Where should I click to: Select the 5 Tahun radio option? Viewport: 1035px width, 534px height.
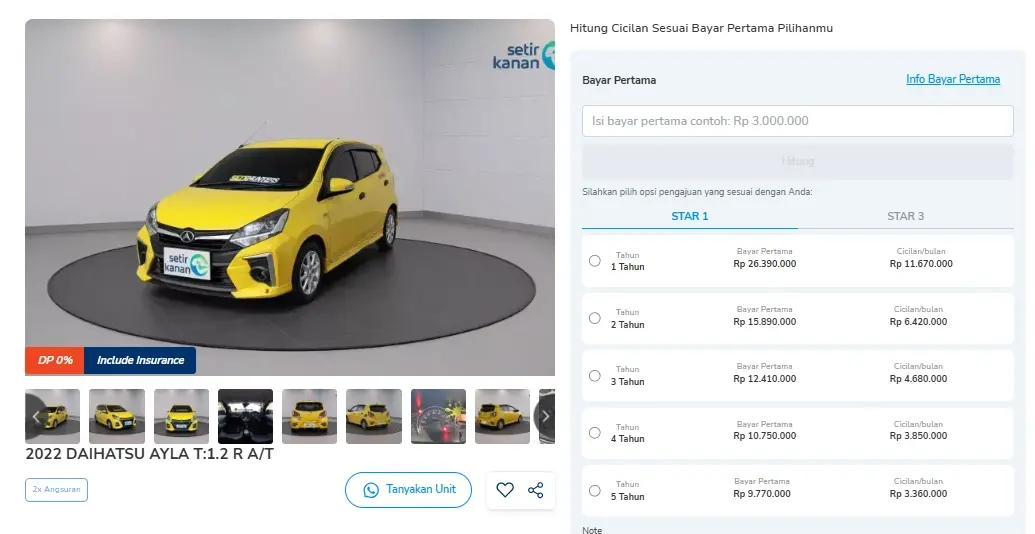[x=595, y=491]
